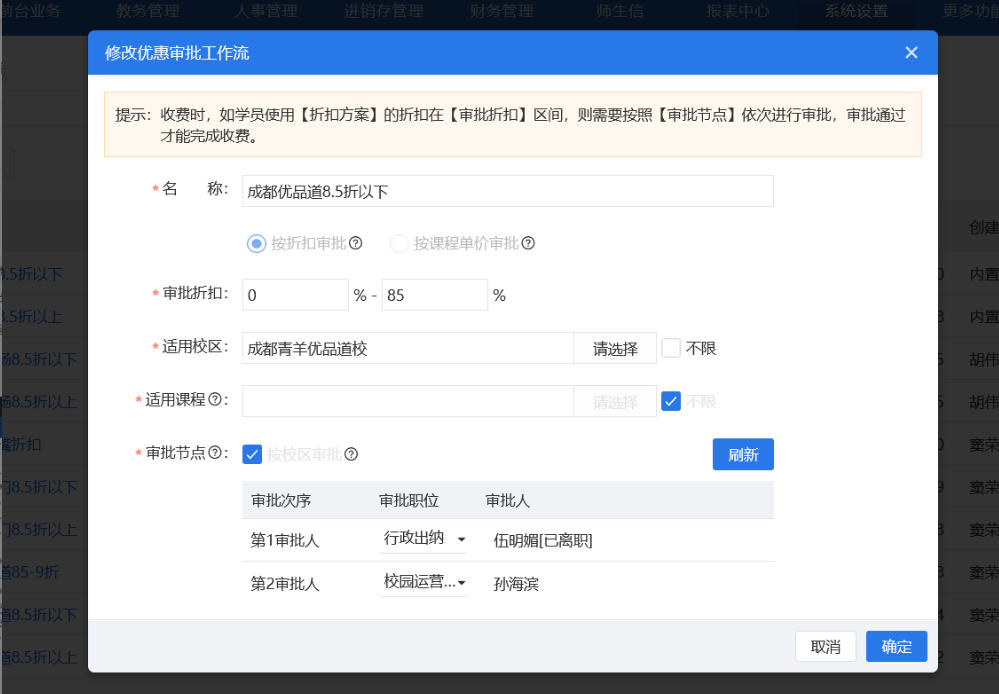Toggle the 按校区审批 checkbox
Image resolution: width=999 pixels, height=694 pixels.
coord(252,454)
